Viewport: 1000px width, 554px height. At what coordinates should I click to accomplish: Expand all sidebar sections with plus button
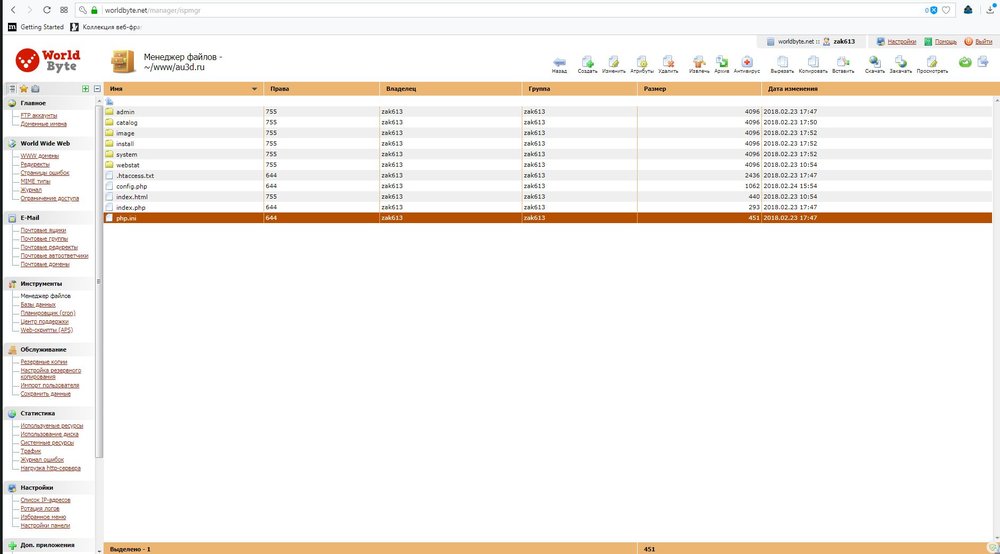coord(86,89)
